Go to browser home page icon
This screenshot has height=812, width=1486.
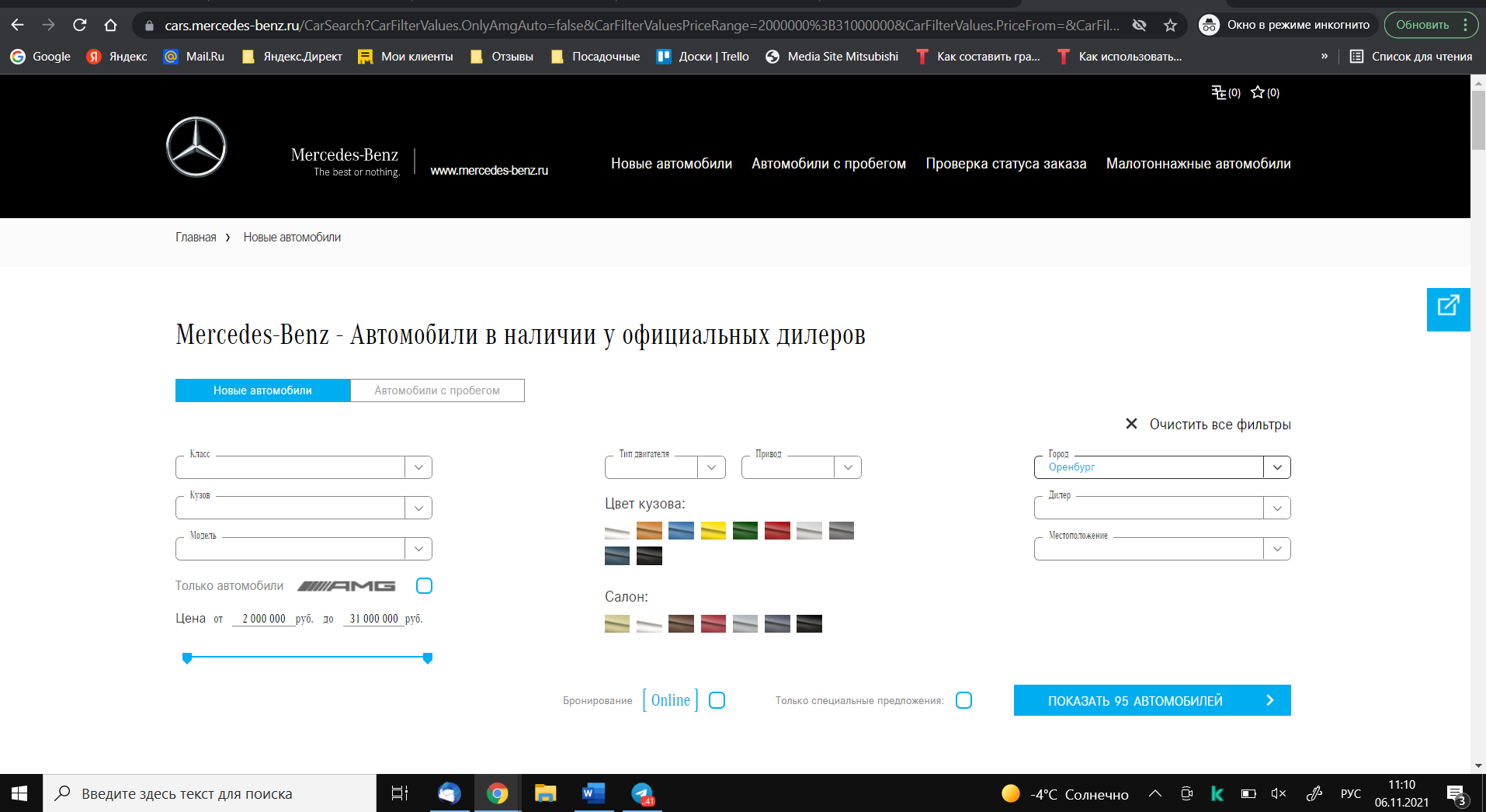(110, 25)
